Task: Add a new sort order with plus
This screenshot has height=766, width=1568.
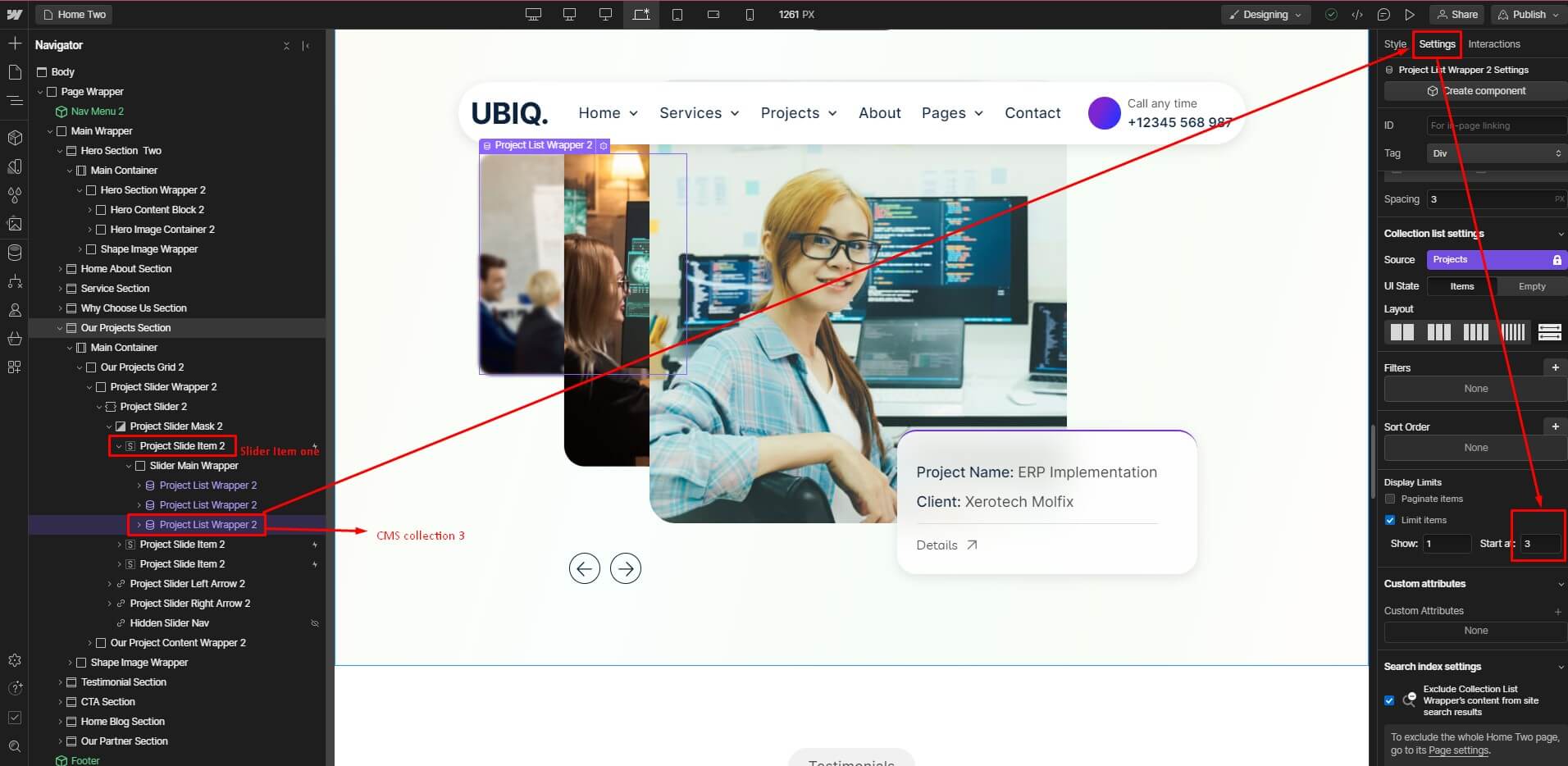Action: coord(1555,426)
